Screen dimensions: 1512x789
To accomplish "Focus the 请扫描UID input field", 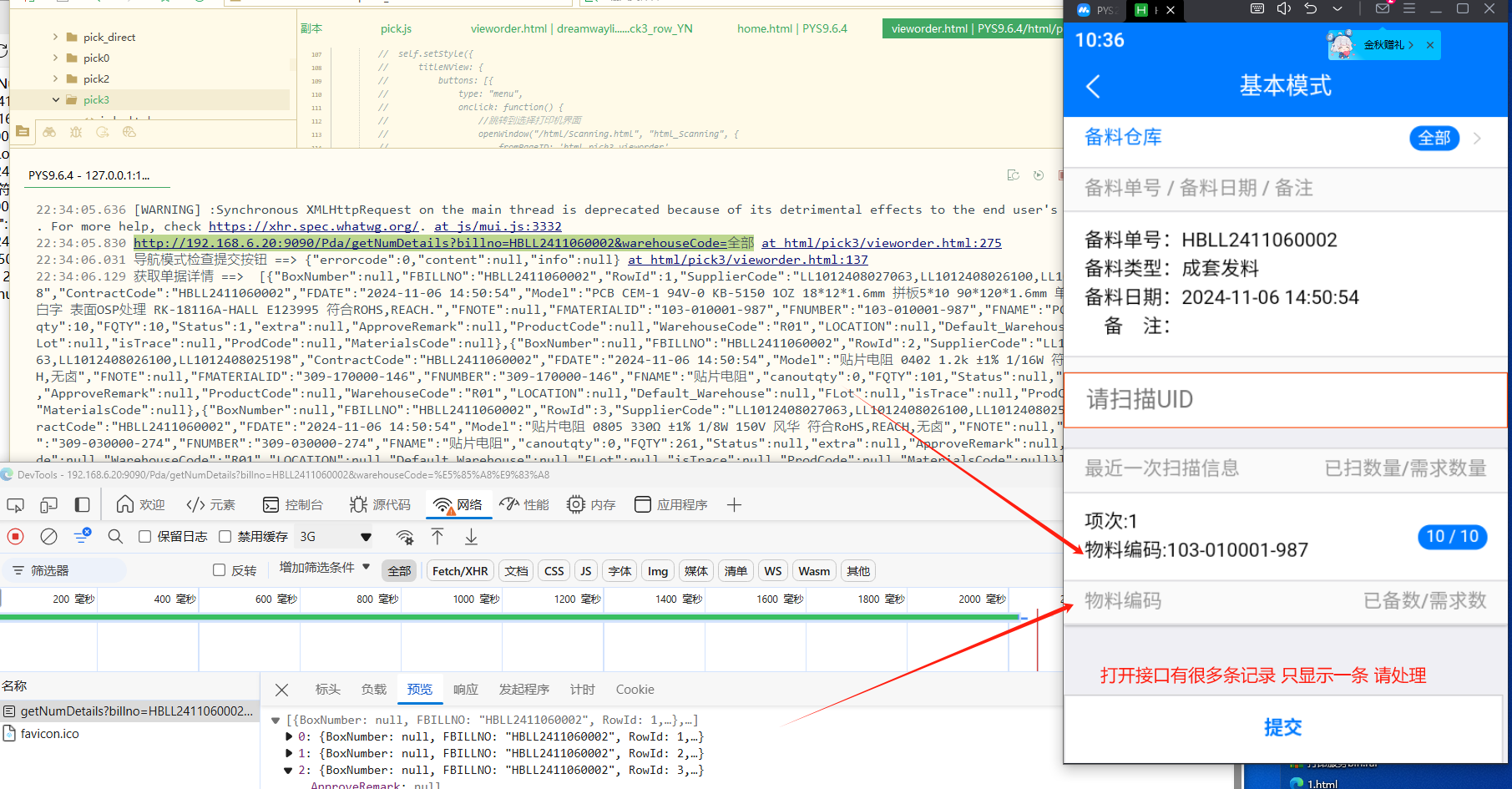I will point(1284,400).
